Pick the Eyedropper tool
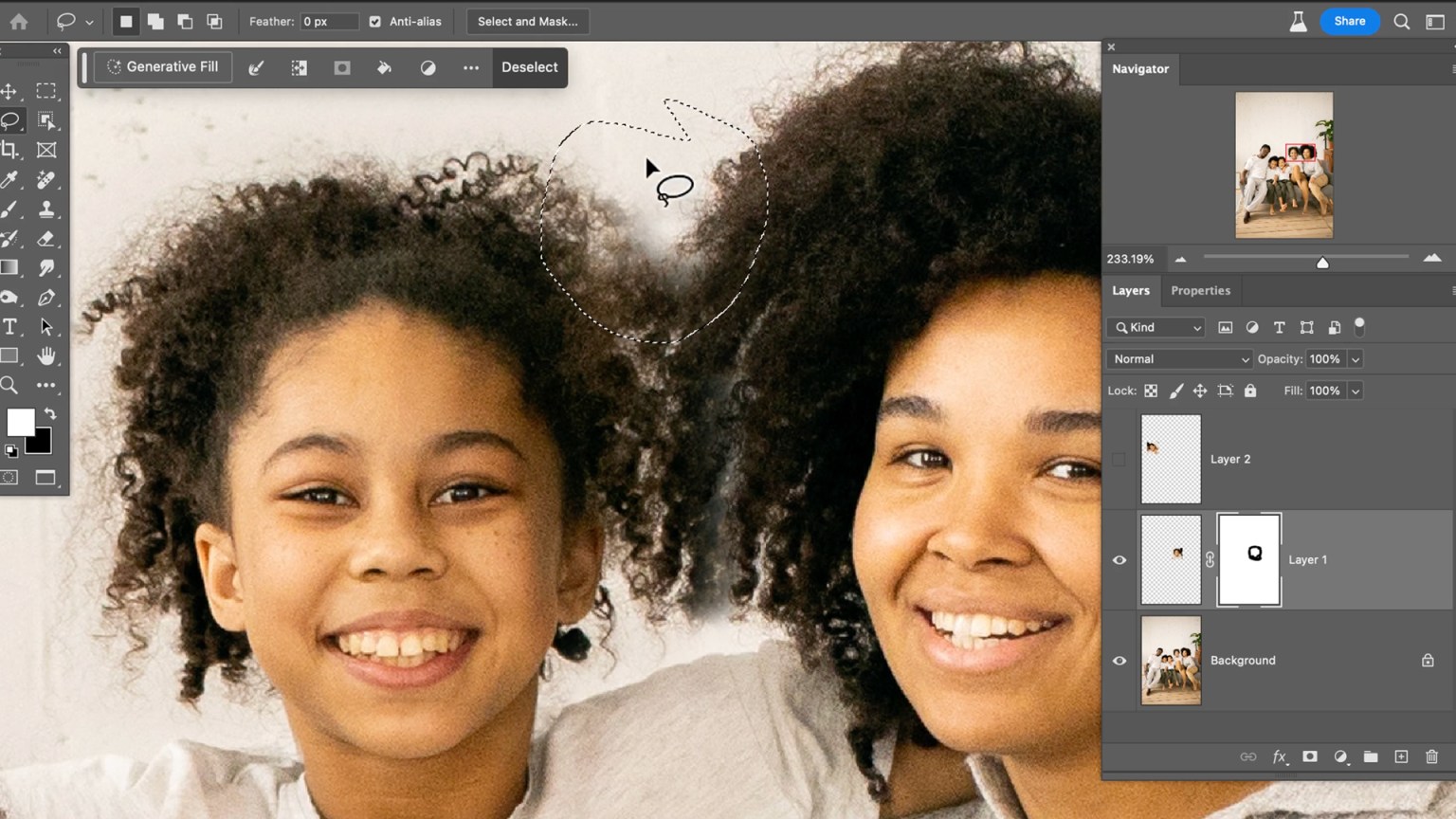Image resolution: width=1456 pixels, height=819 pixels. pos(9,180)
